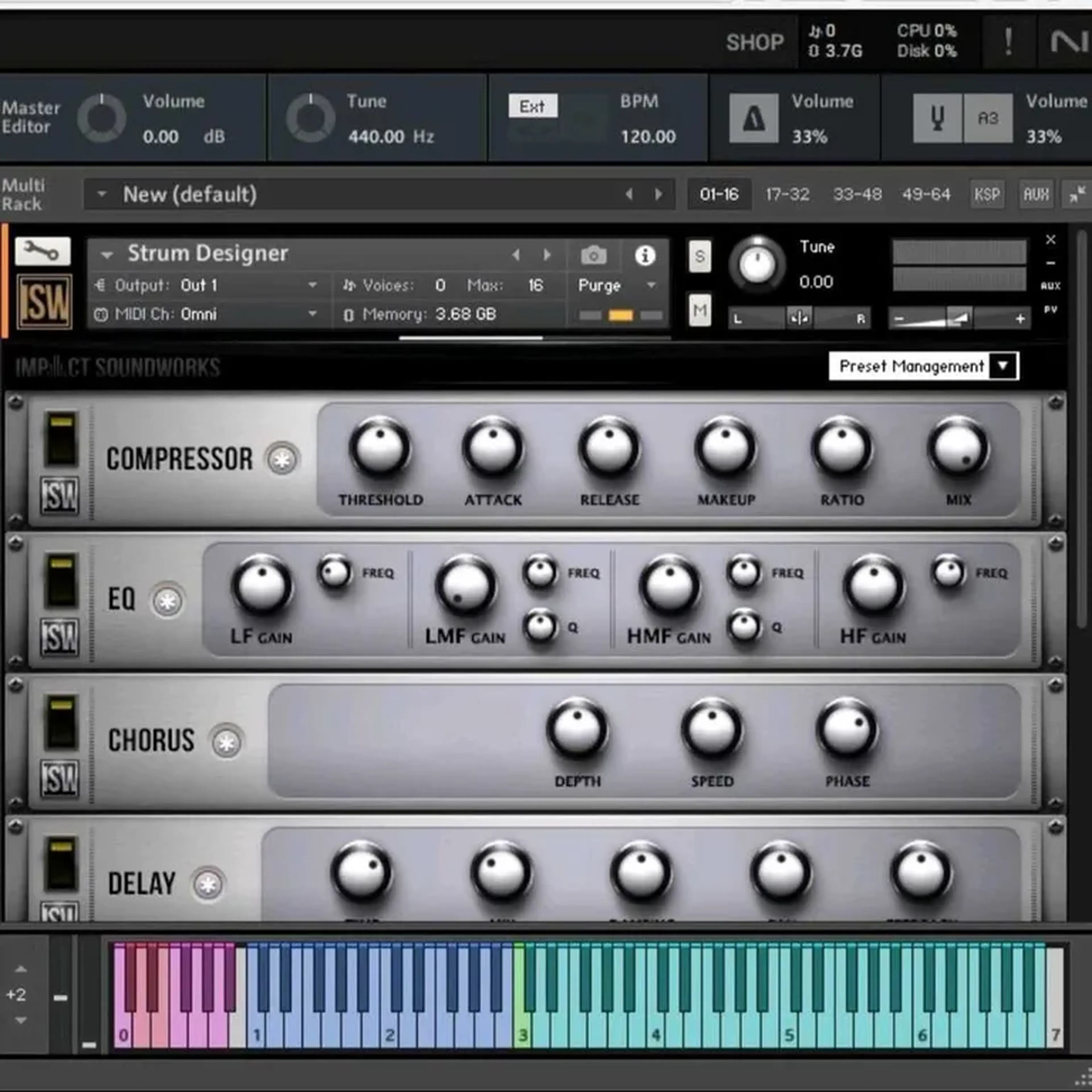Click the ISW instrument logo icon
Screen dimensions: 1092x1092
[x=44, y=302]
